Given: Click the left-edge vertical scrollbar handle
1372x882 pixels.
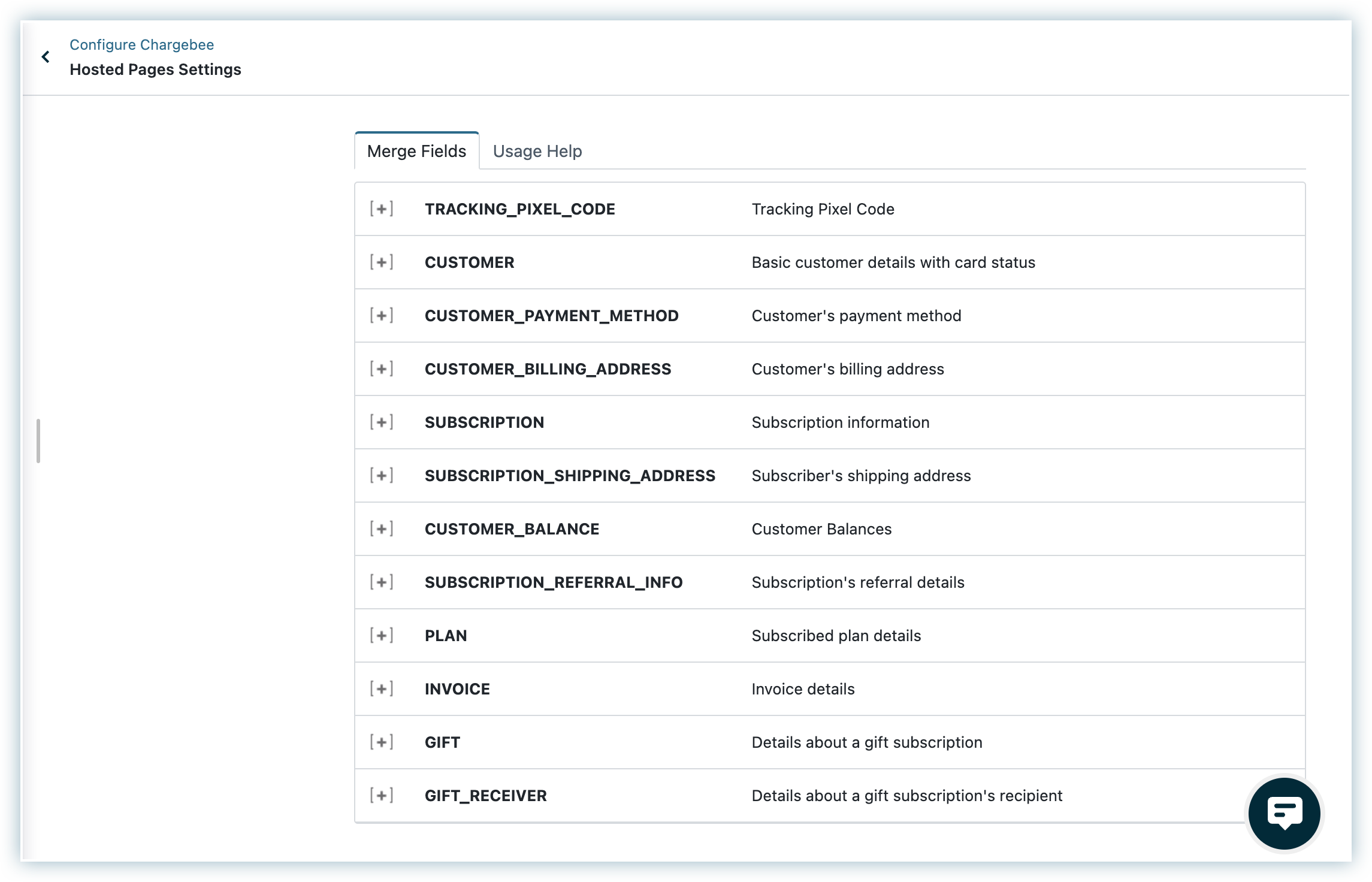Looking at the screenshot, I should pyautogui.click(x=38, y=441).
